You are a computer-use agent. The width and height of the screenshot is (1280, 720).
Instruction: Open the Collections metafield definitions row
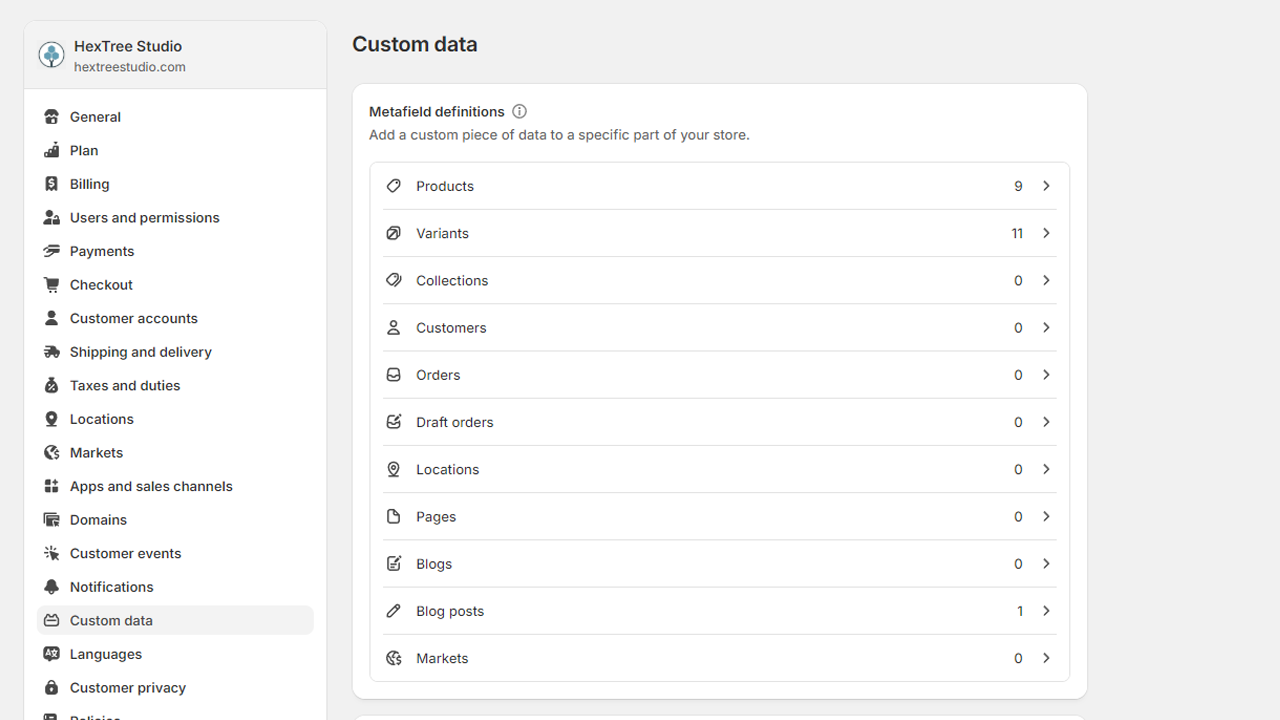[719, 280]
